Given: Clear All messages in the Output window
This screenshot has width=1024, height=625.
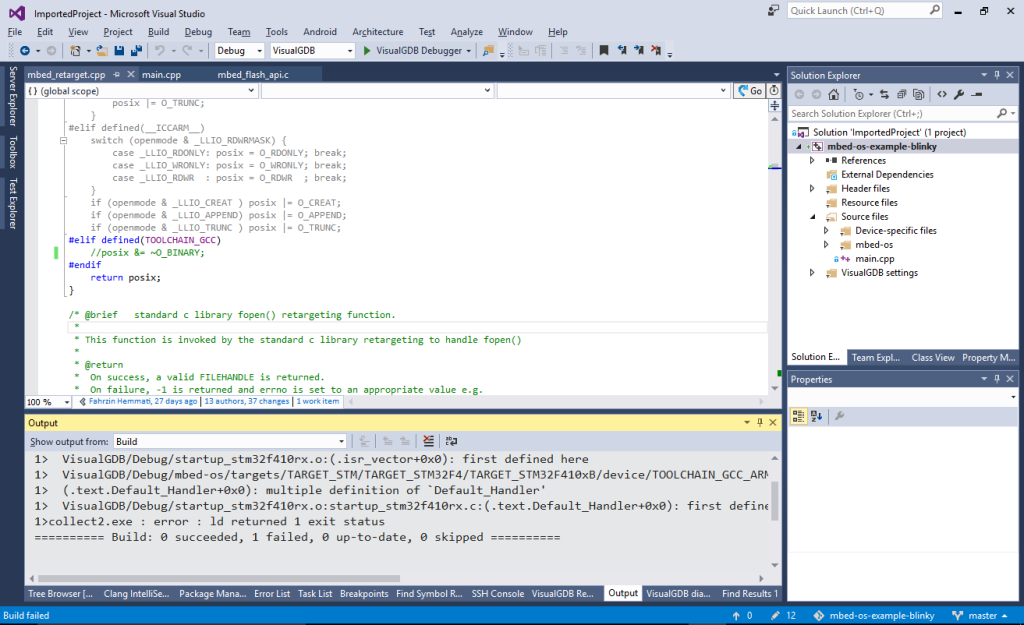Looking at the screenshot, I should [428, 440].
